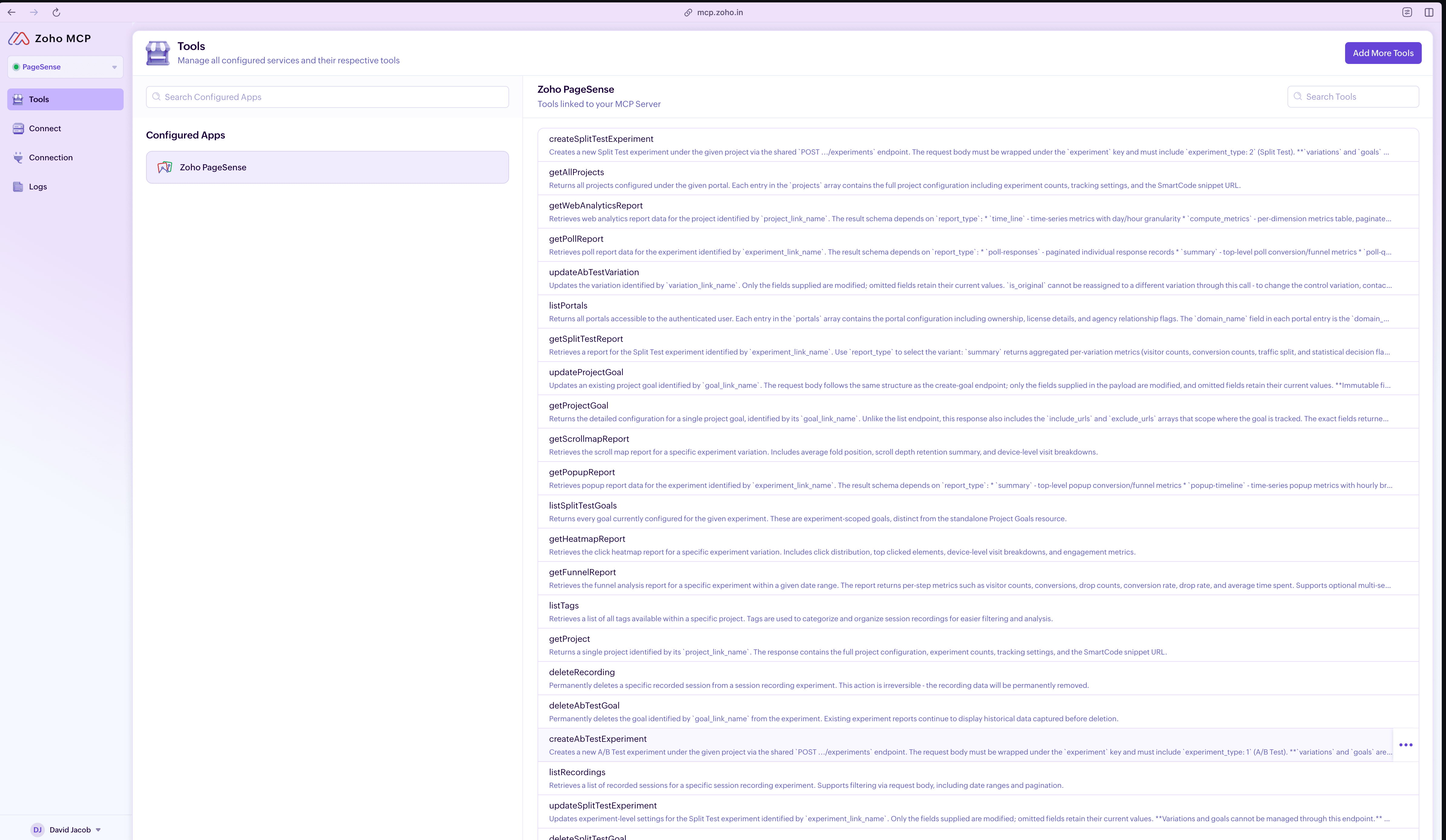This screenshot has width=1446, height=840.
Task: Focus the Search Configured Apps field
Action: (x=327, y=97)
